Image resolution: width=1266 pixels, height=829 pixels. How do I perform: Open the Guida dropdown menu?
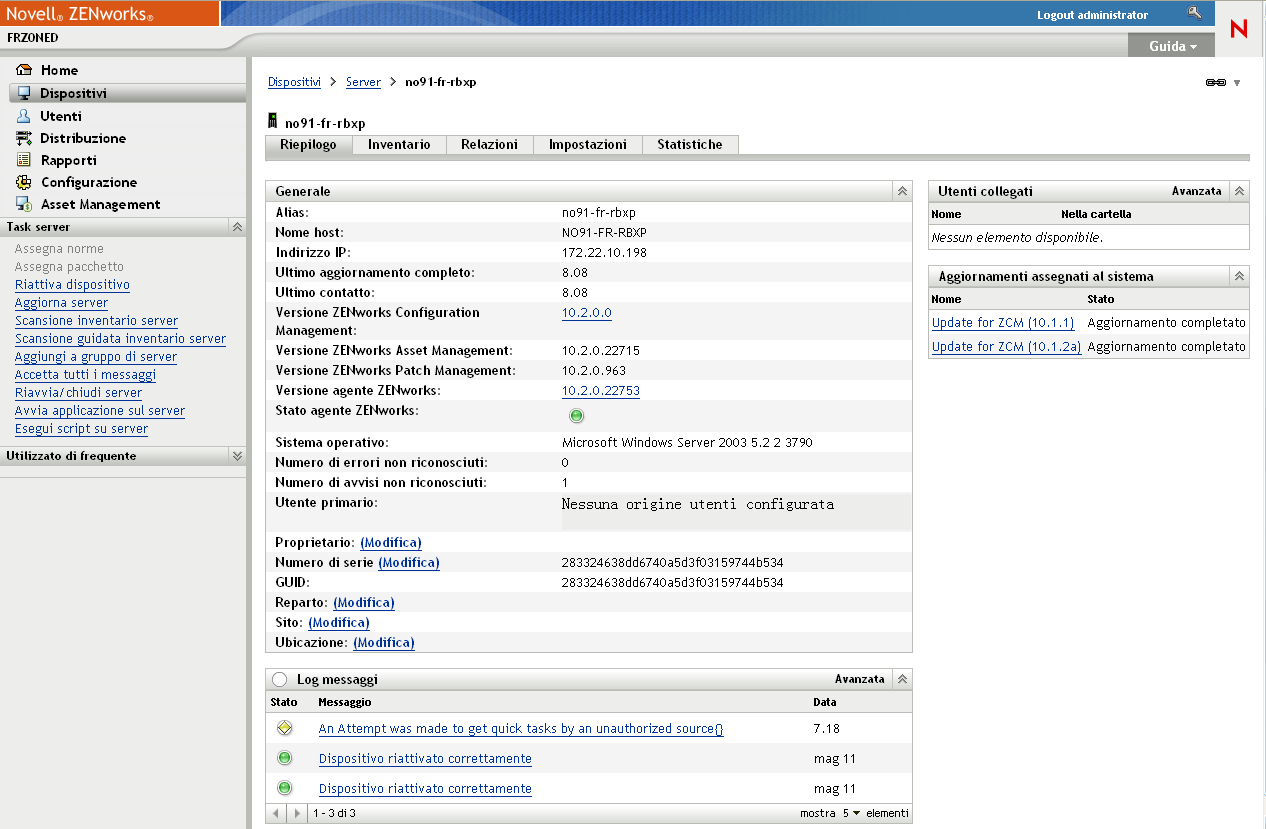1172,46
